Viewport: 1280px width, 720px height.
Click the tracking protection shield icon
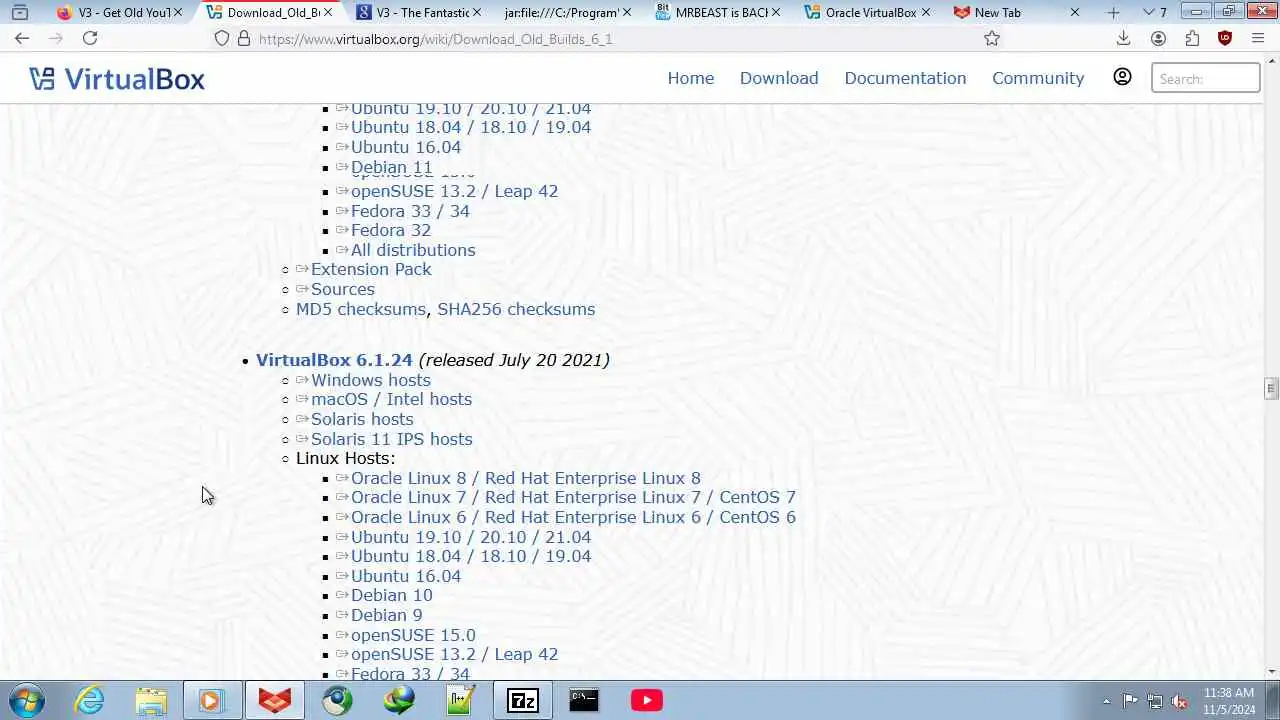[x=222, y=38]
